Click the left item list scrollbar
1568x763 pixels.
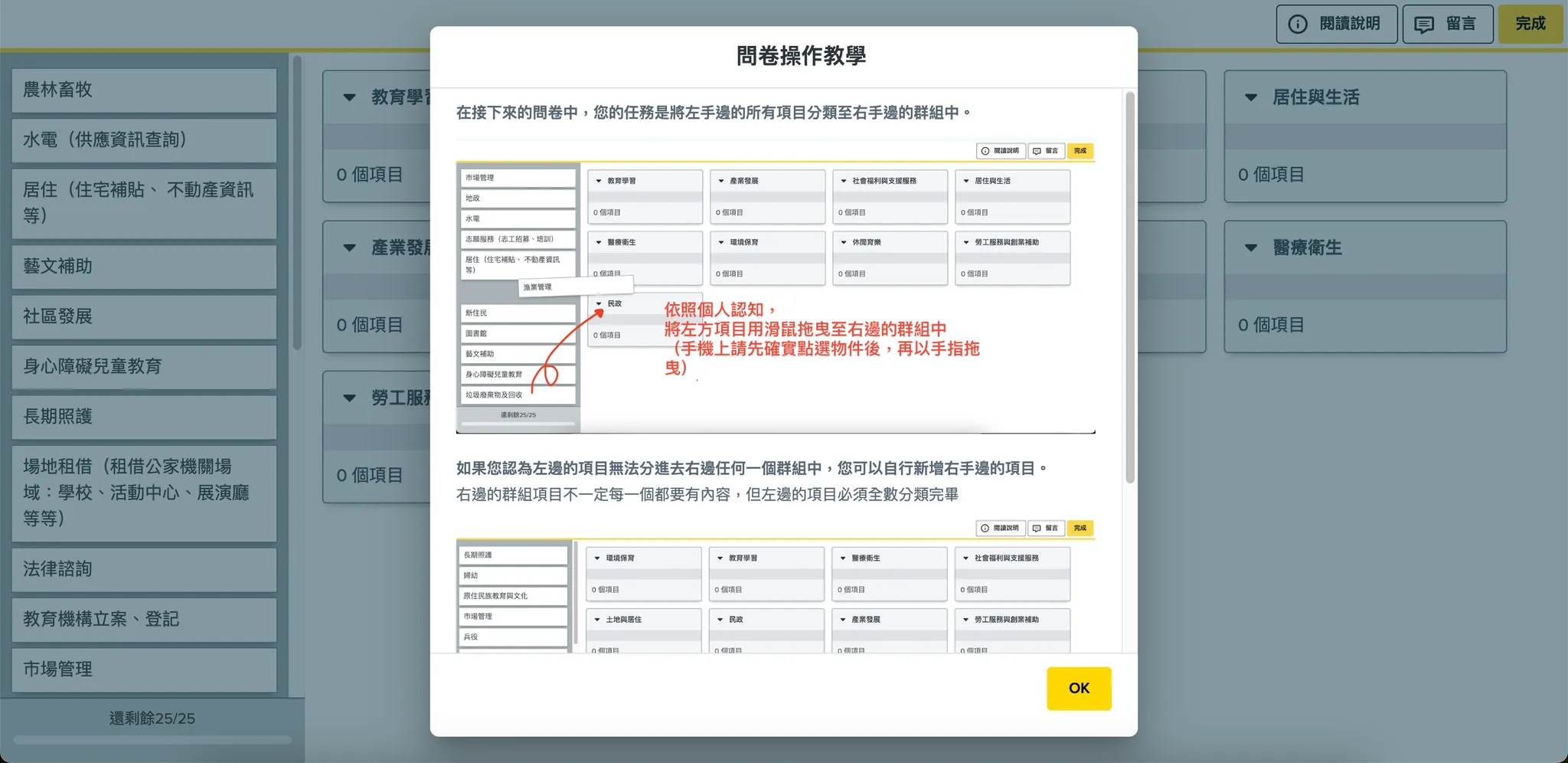pos(297,203)
